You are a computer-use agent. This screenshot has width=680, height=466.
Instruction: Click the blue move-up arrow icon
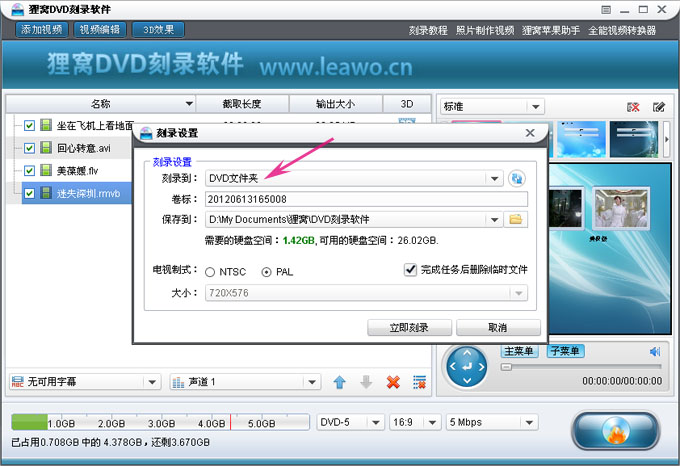pos(339,382)
